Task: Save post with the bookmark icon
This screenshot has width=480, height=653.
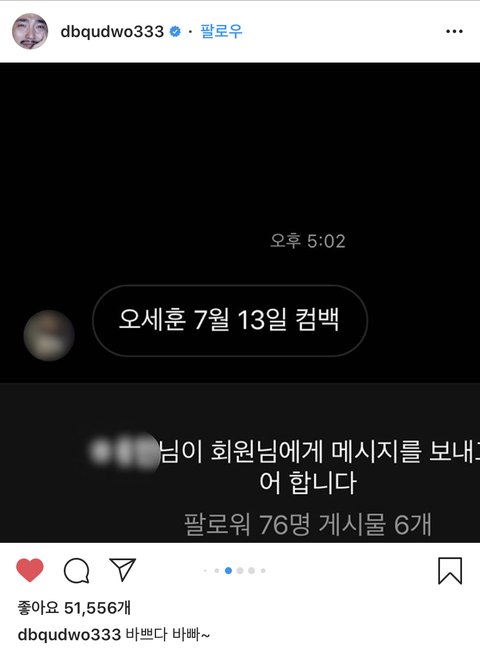Action: click(x=450, y=571)
